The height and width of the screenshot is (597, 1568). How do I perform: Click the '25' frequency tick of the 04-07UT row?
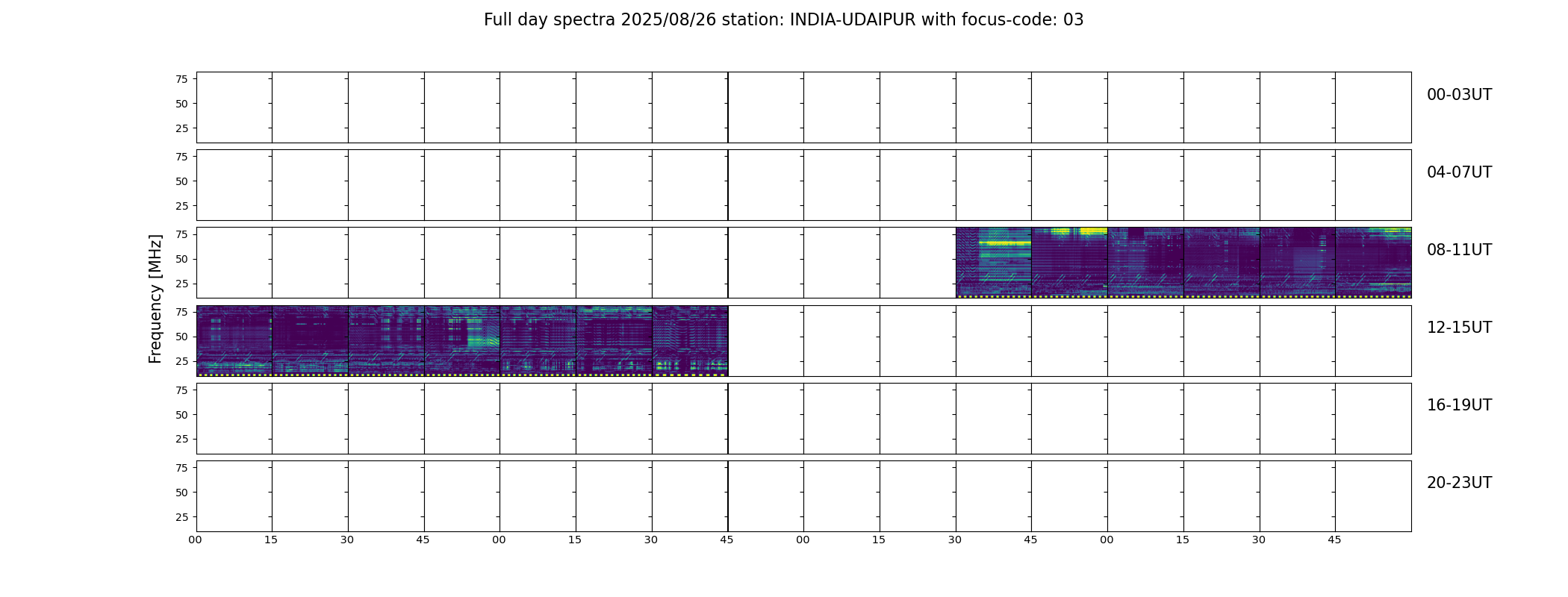(x=181, y=206)
